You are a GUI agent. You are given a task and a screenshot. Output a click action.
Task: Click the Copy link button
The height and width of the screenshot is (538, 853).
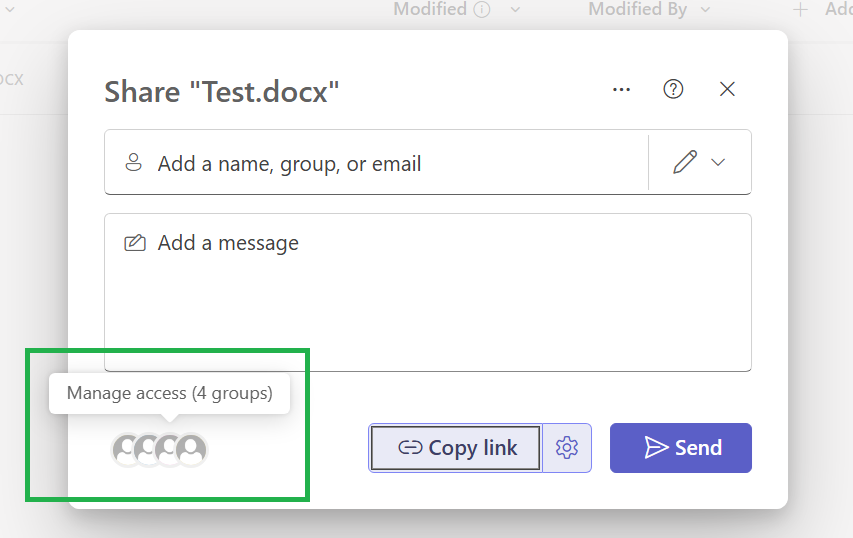[x=456, y=448]
